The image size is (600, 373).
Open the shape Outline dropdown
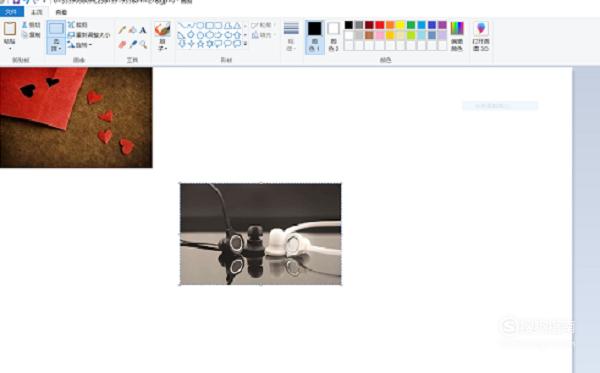(264, 25)
